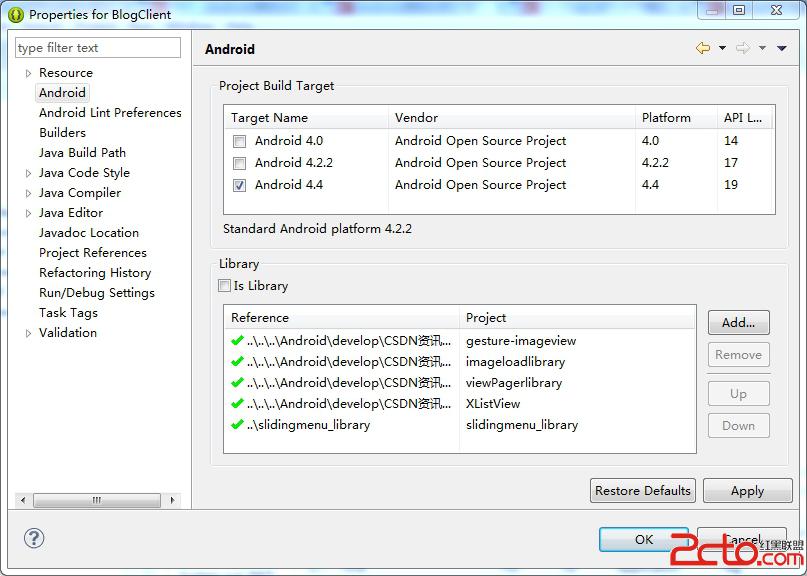Select the ..\slidingmenu_library reference row
This screenshot has width=807, height=576.
click(308, 425)
